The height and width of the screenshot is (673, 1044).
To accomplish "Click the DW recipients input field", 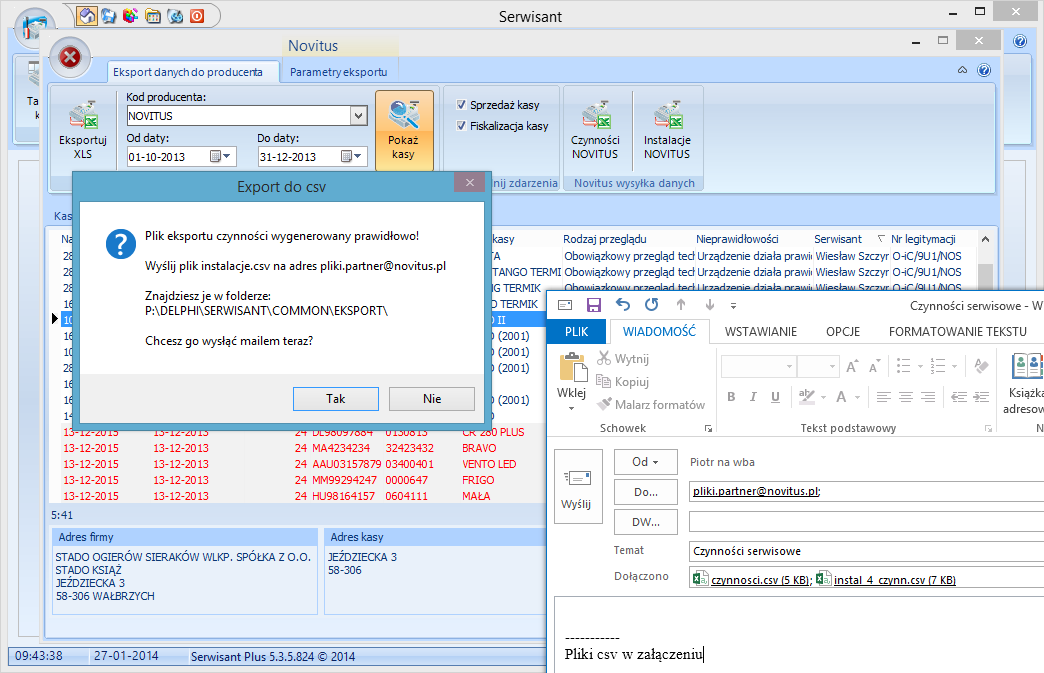I will (866, 522).
